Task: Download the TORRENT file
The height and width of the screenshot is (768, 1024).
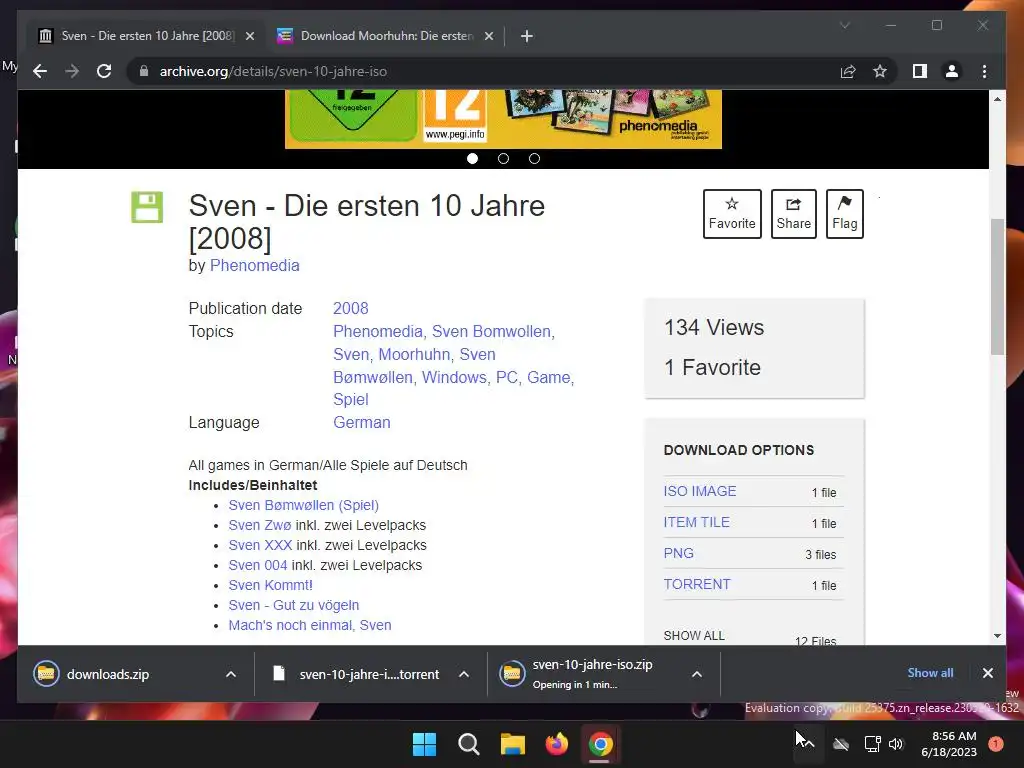Action: (x=697, y=584)
